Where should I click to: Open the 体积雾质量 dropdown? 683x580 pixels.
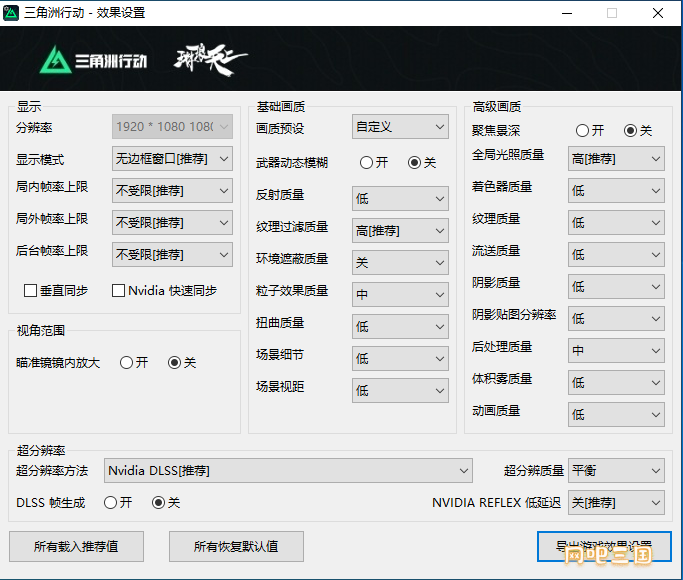pos(616,383)
